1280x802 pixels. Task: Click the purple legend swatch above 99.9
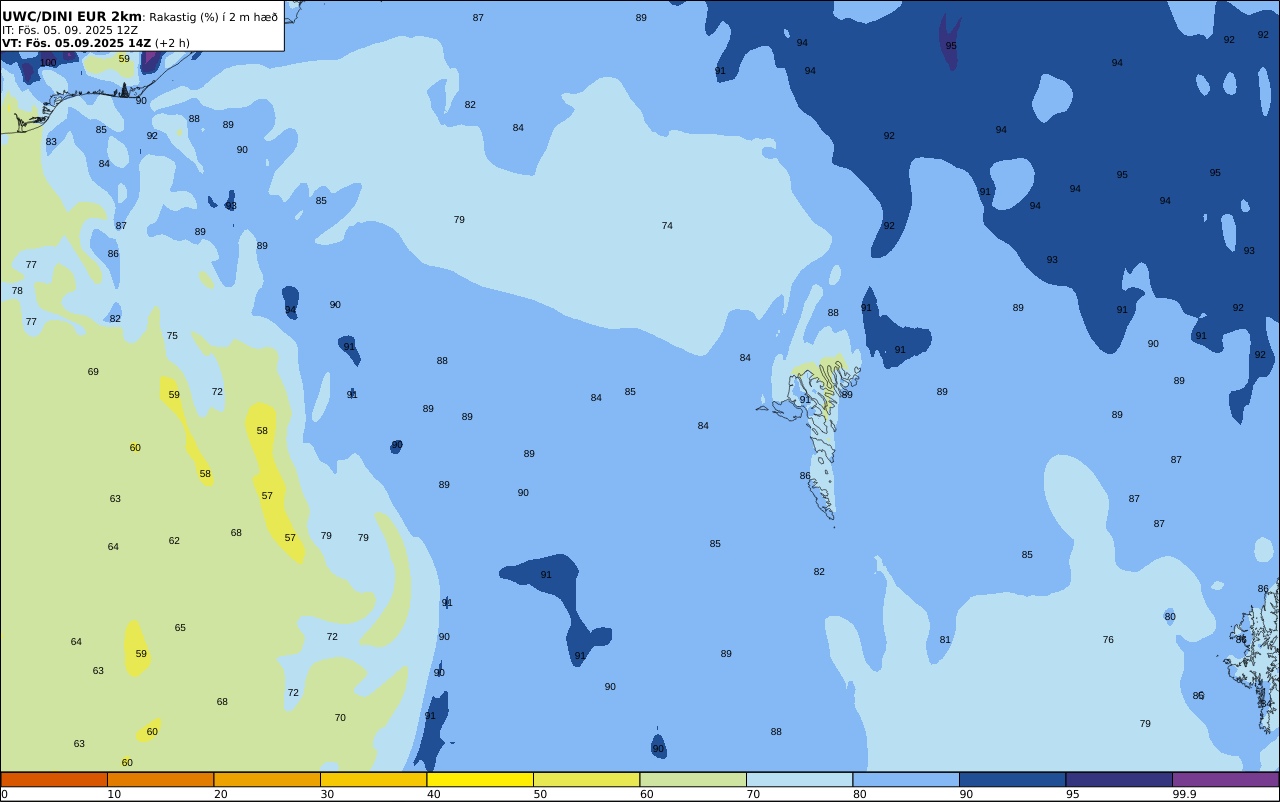point(1225,779)
